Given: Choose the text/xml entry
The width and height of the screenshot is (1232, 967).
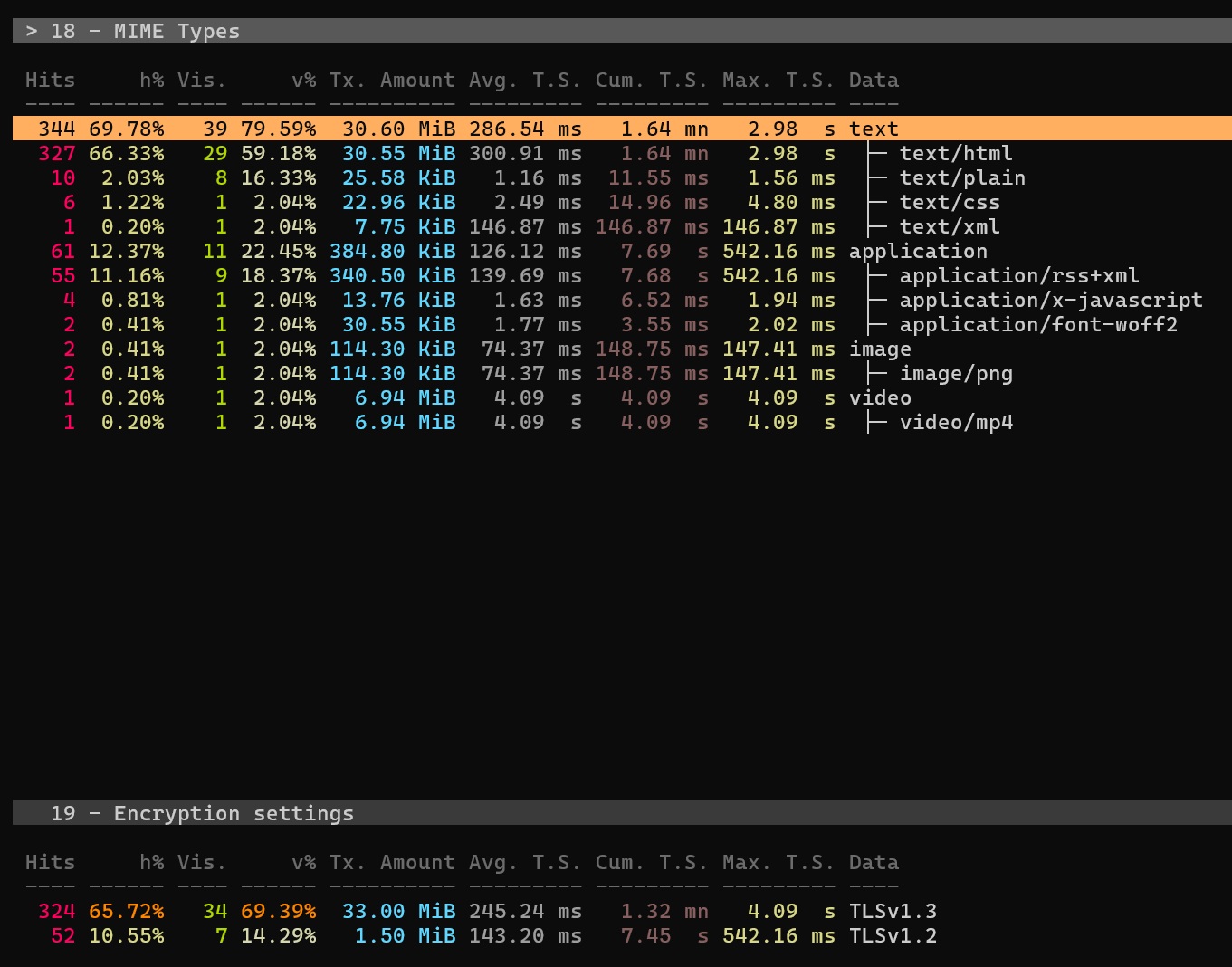Looking at the screenshot, I should (949, 226).
